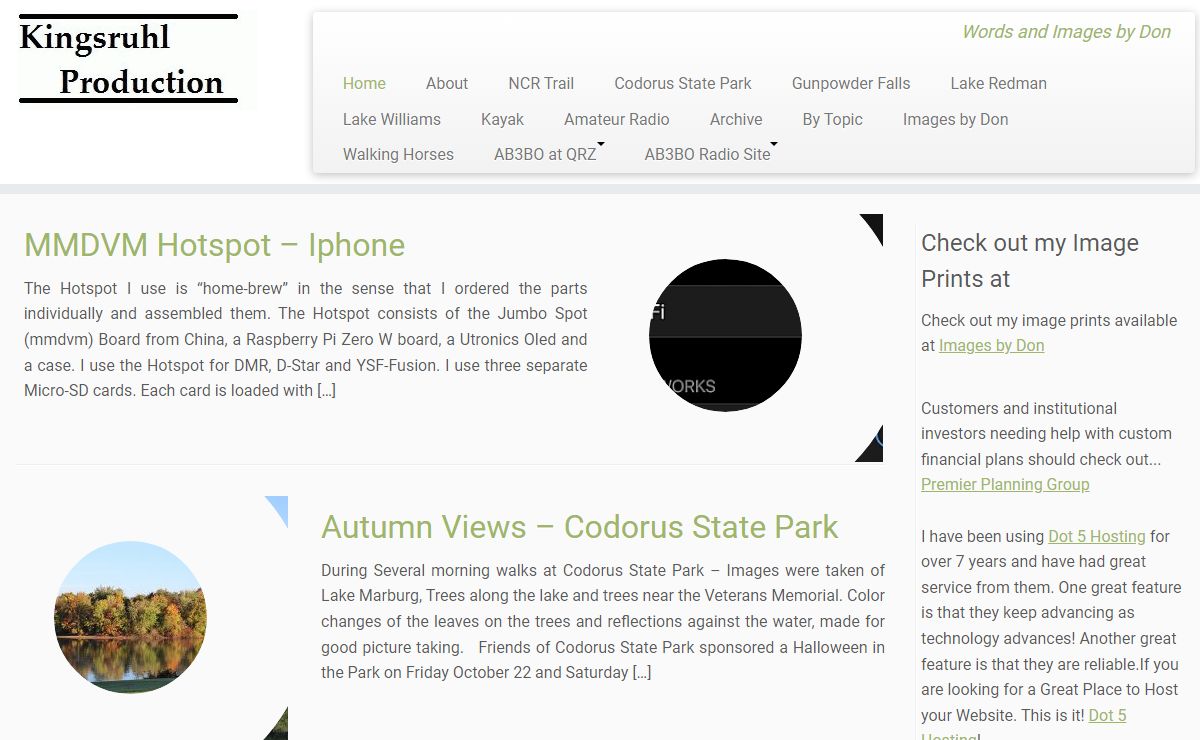
Task: Open Autumn Views – Codorus State Park title
Action: pos(580,527)
